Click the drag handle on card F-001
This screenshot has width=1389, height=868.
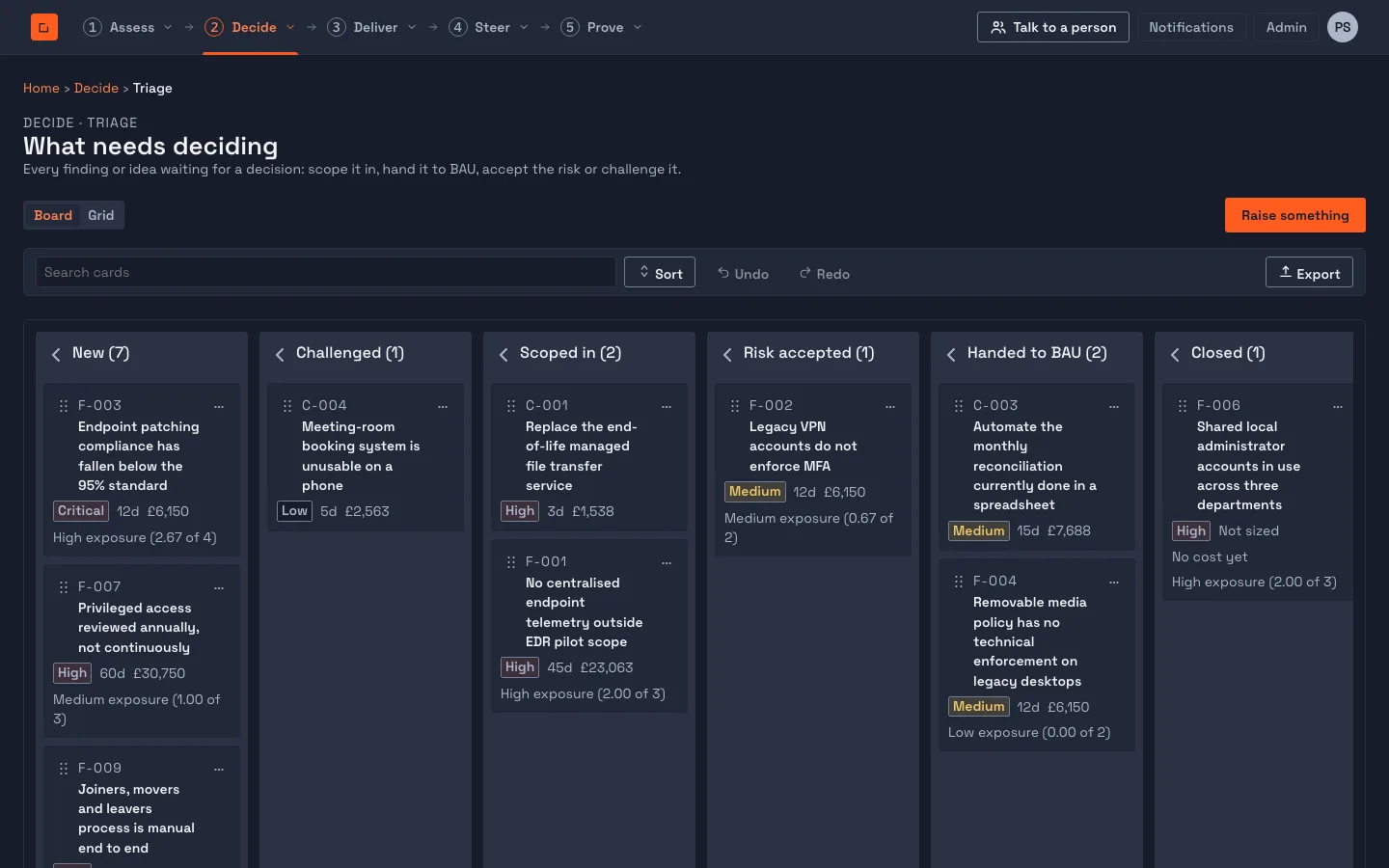tap(511, 562)
